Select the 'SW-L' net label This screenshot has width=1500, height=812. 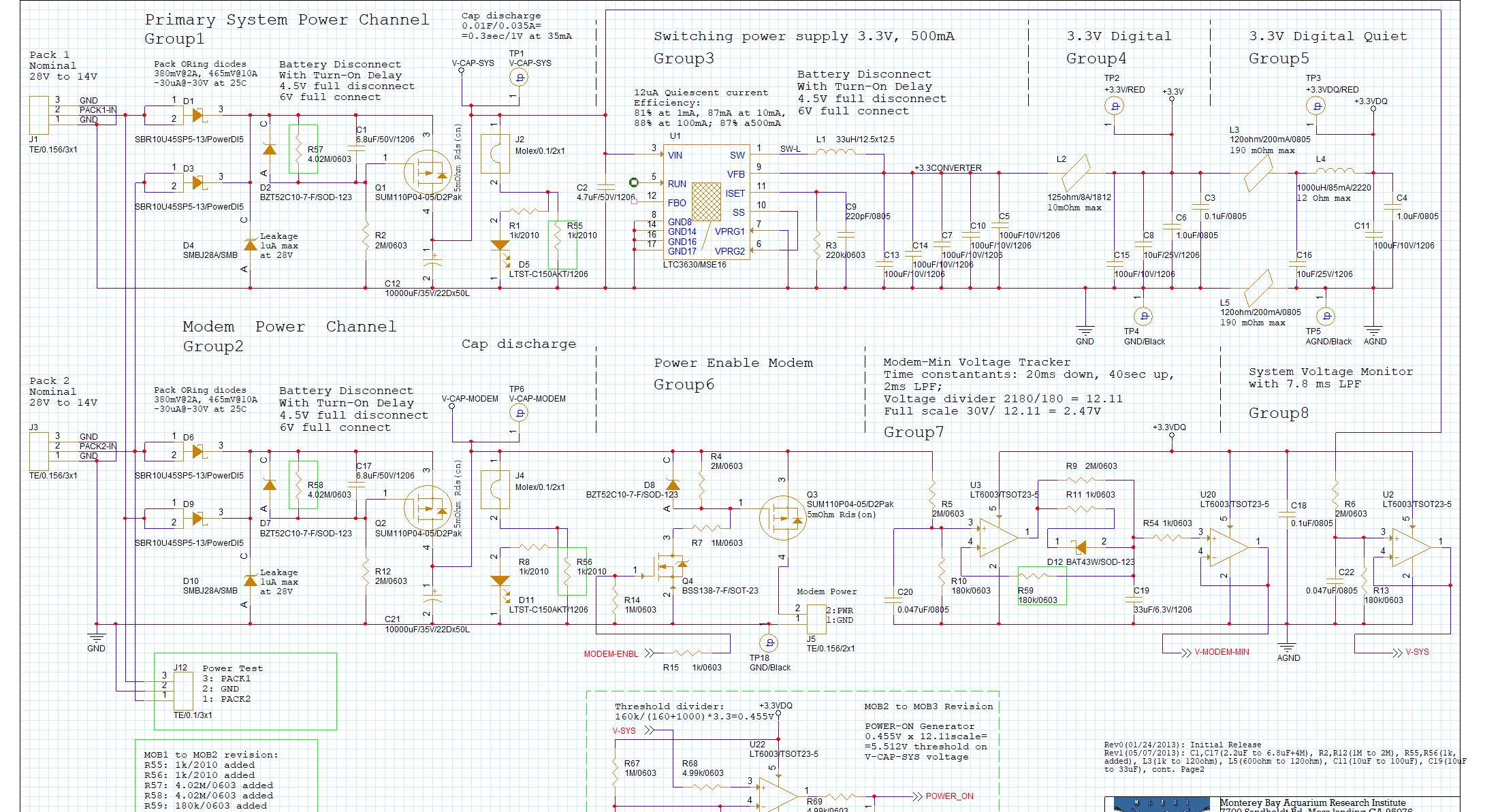(x=790, y=149)
